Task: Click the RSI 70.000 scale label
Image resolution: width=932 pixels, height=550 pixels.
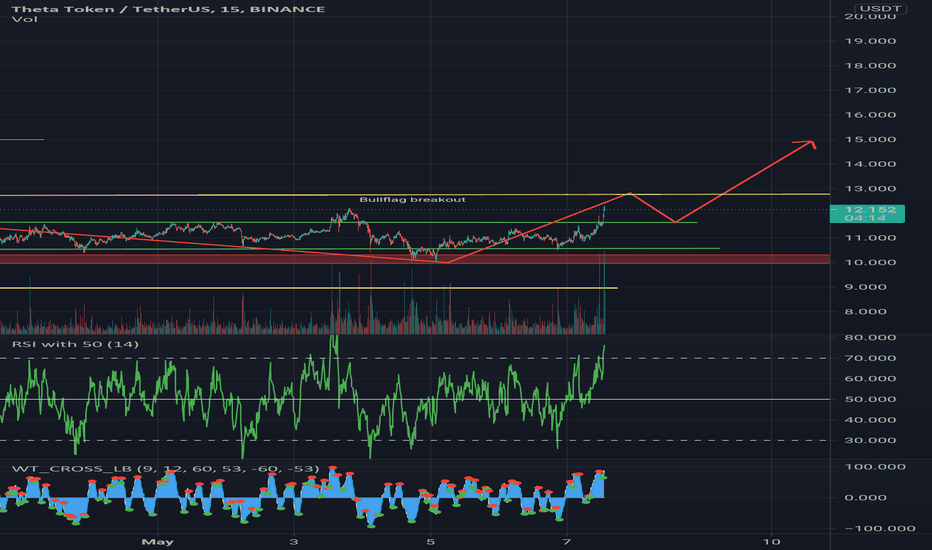Action: [870, 358]
